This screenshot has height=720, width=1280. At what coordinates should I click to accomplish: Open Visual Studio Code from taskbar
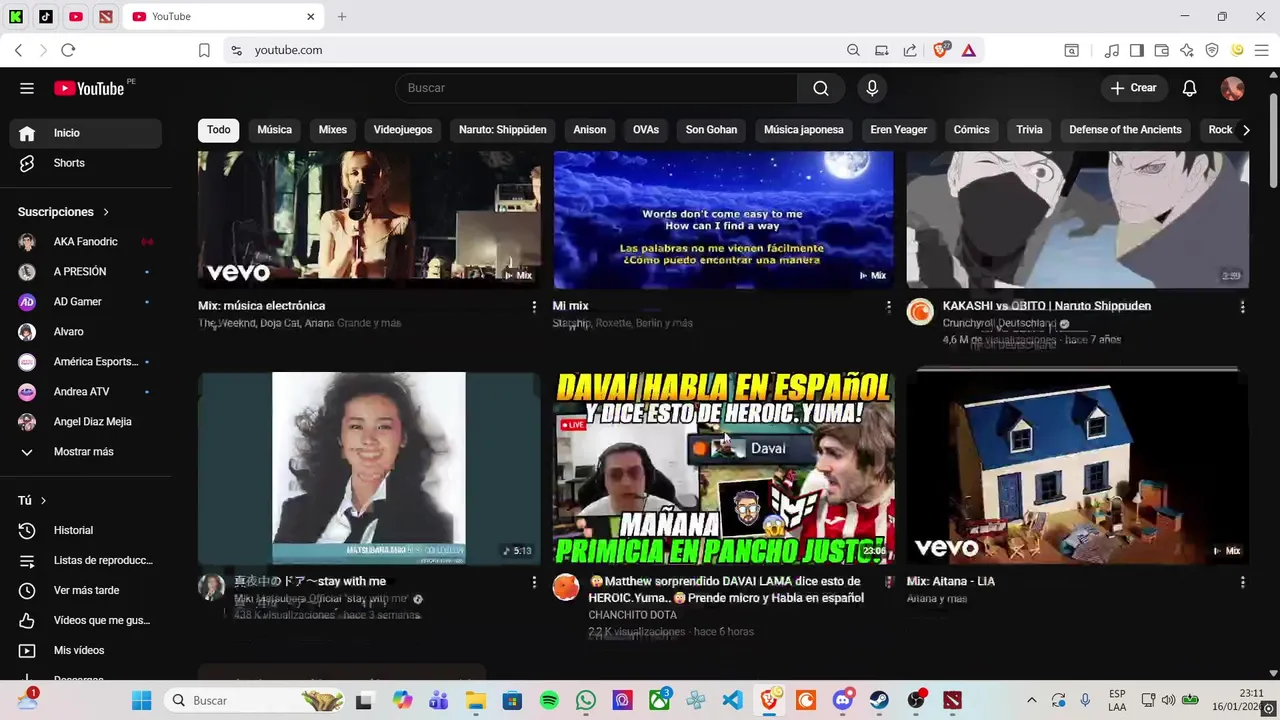pyautogui.click(x=733, y=700)
